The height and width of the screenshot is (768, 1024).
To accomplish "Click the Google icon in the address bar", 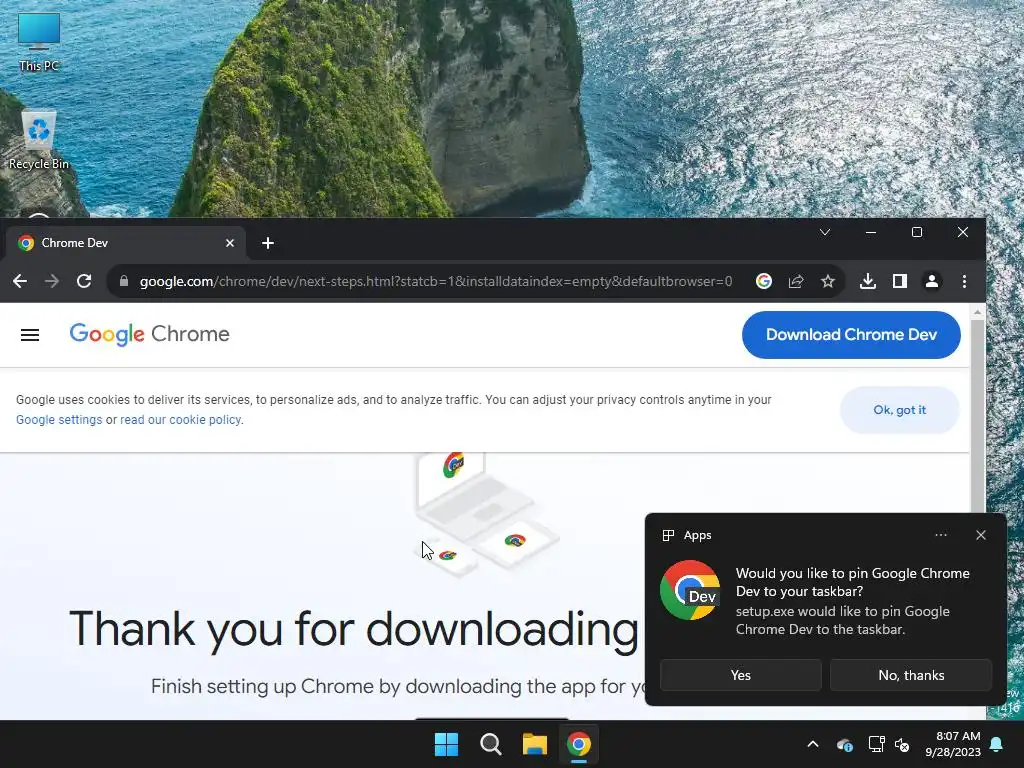I will click(764, 281).
